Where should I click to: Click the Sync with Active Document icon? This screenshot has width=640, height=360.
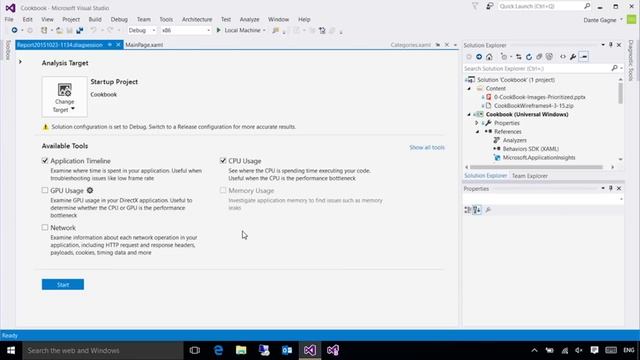click(x=518, y=57)
